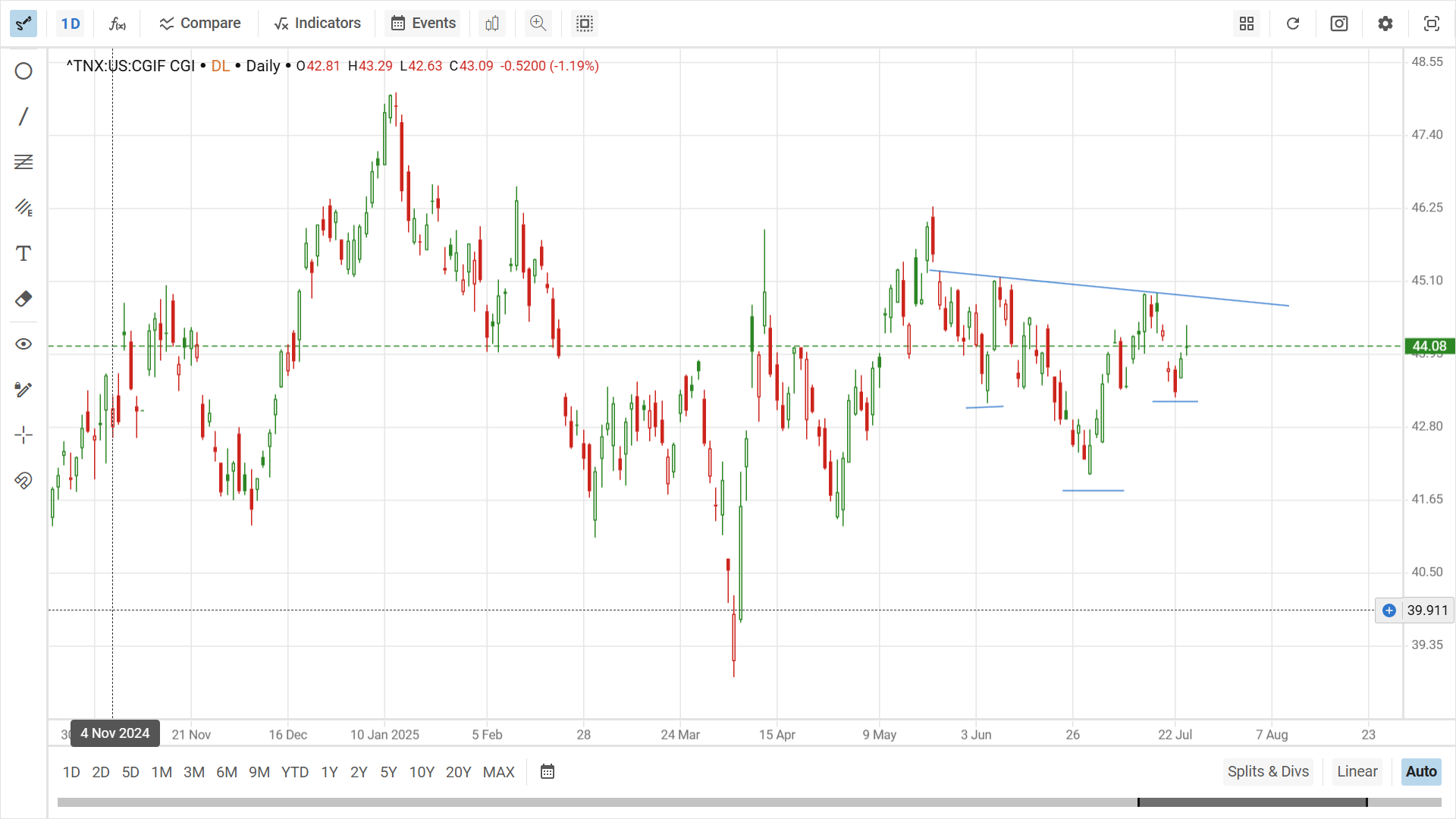Activate the zoom-in magnifier tool
Image resolution: width=1456 pixels, height=819 pixels.
click(x=538, y=24)
